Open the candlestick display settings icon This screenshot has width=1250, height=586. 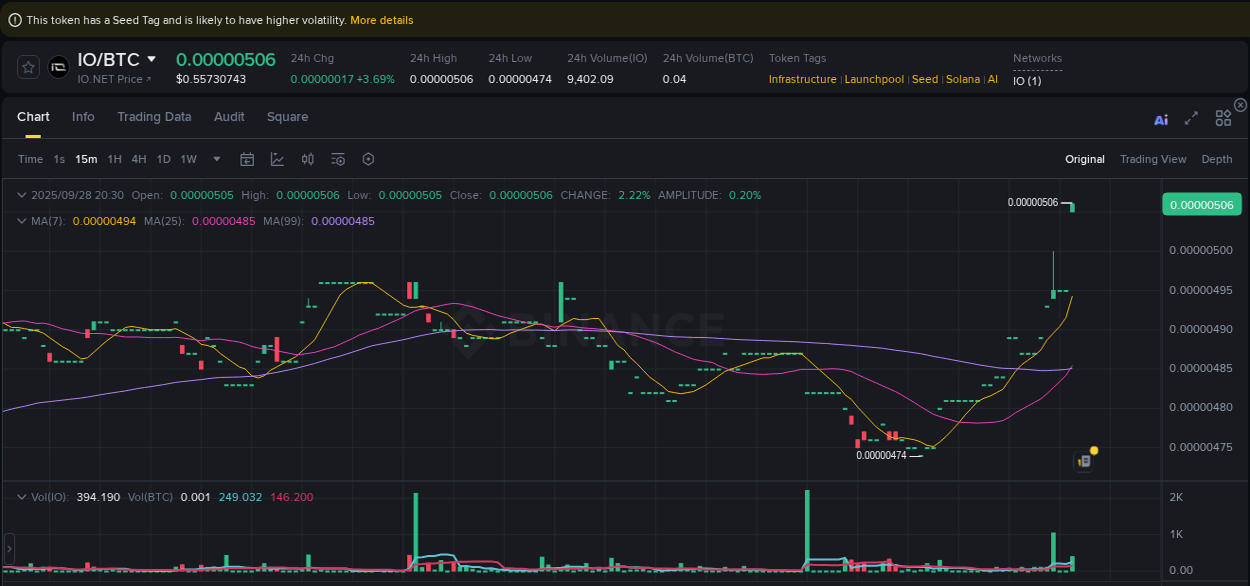[x=308, y=159]
